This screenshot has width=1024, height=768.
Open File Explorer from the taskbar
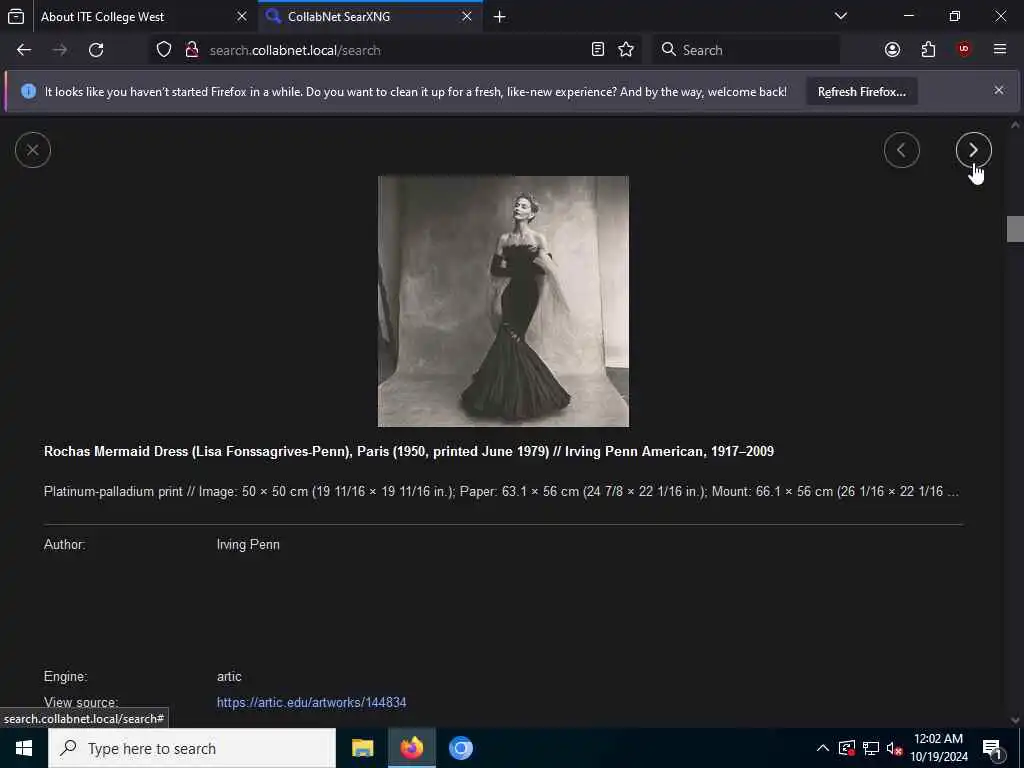pyautogui.click(x=362, y=748)
